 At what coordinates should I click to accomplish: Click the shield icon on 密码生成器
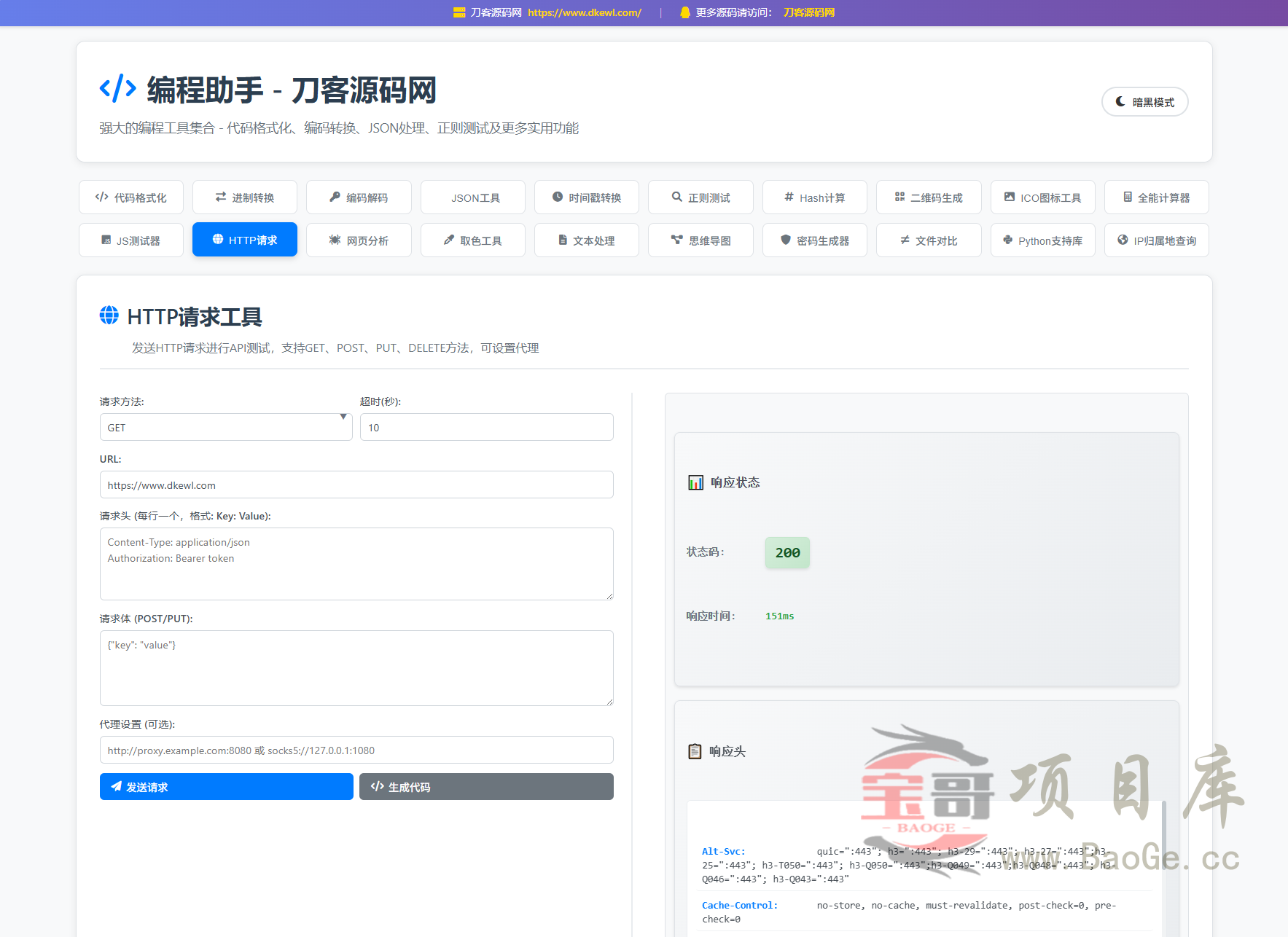point(786,240)
